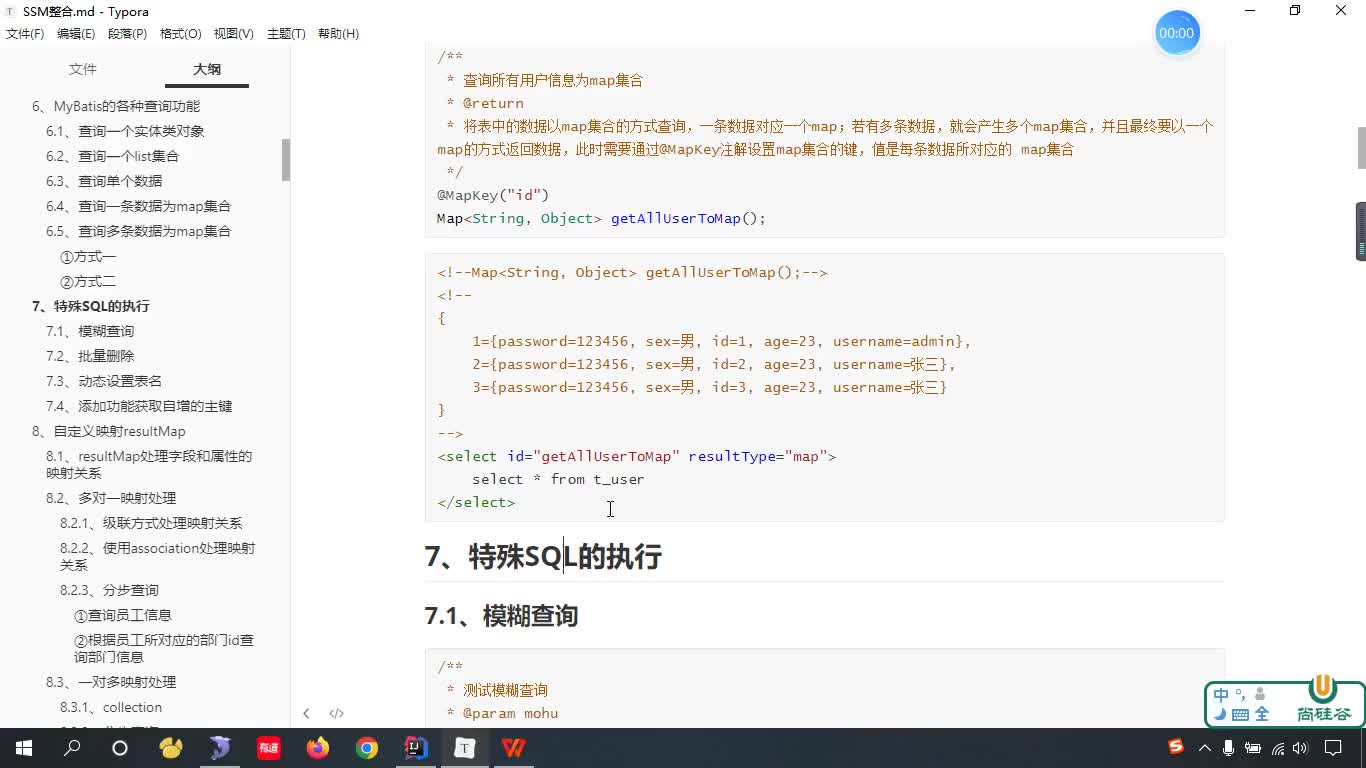
Task: Launch Firefox from the taskbar
Action: (318, 748)
